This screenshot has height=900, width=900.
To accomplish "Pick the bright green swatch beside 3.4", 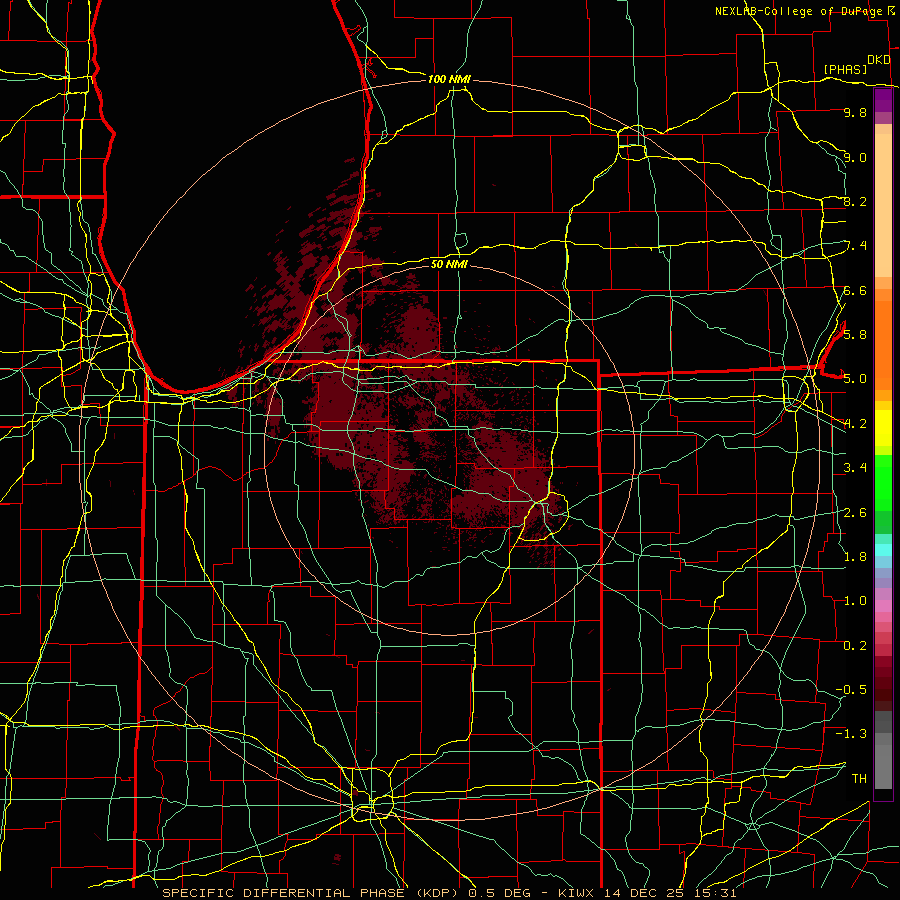I will (x=883, y=482).
